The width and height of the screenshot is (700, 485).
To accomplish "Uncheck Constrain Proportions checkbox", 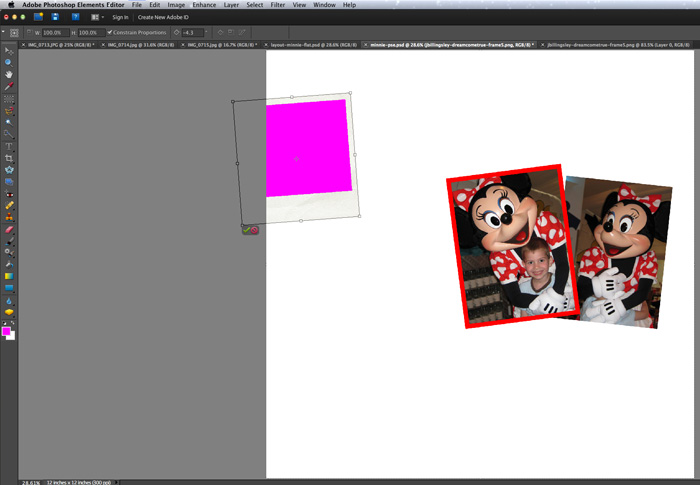I will click(109, 32).
